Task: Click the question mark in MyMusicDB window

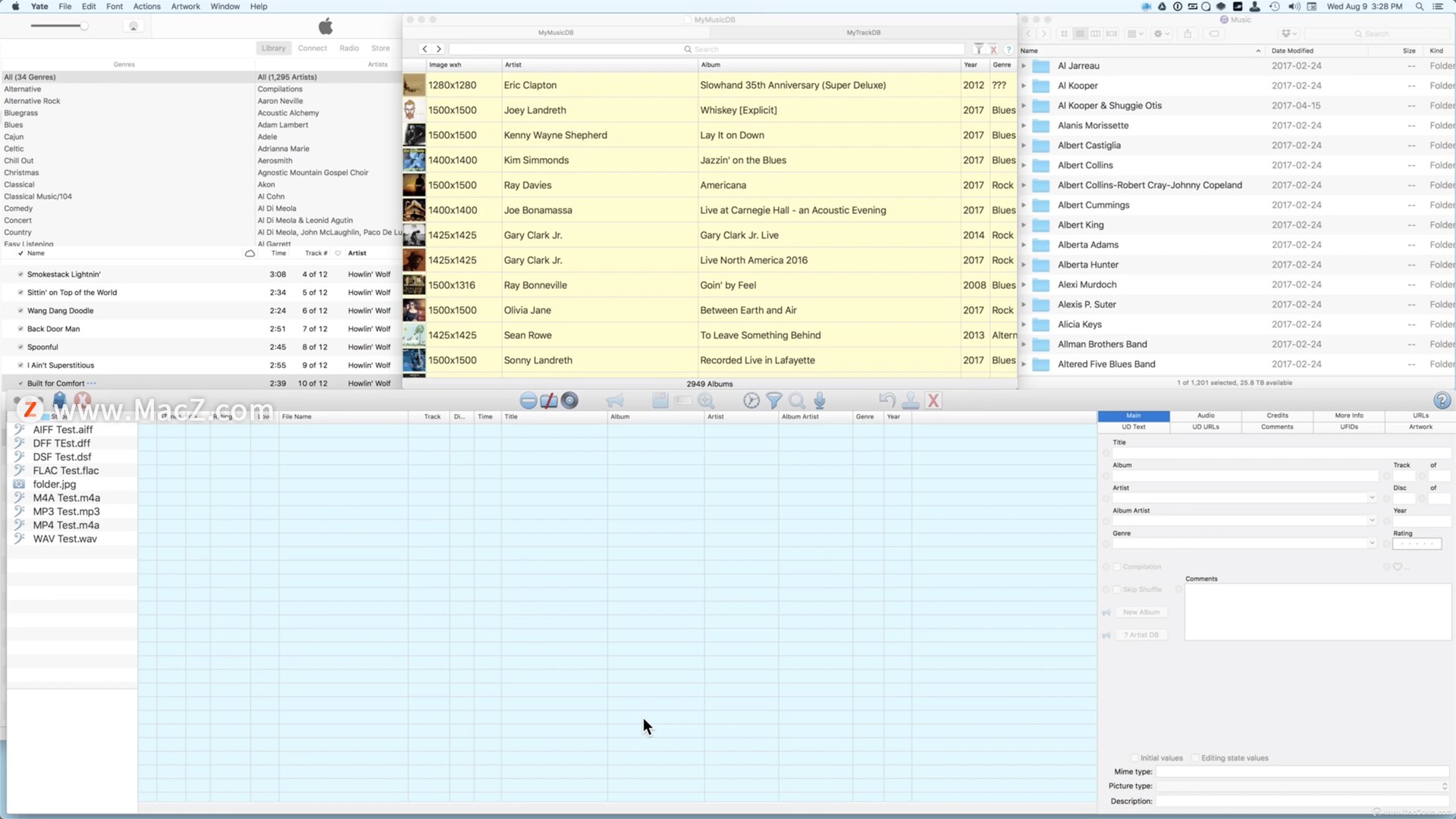Action: (x=1009, y=49)
